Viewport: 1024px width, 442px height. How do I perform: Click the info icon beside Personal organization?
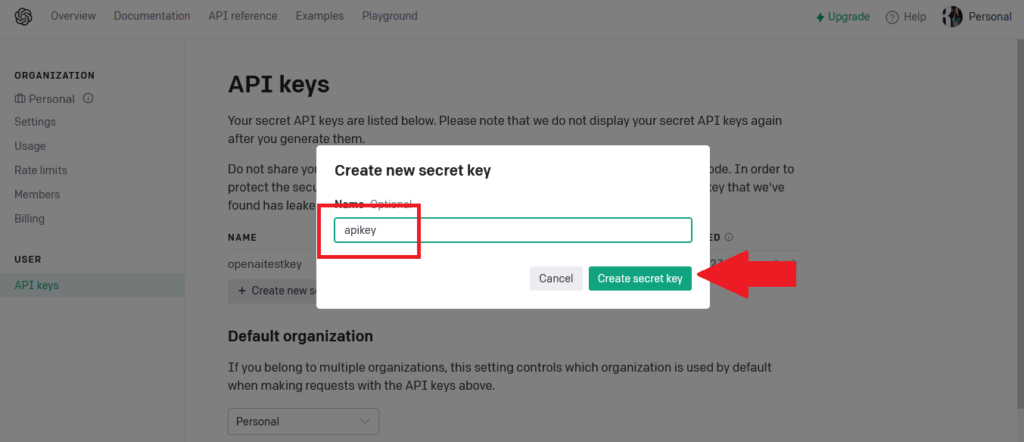(88, 98)
